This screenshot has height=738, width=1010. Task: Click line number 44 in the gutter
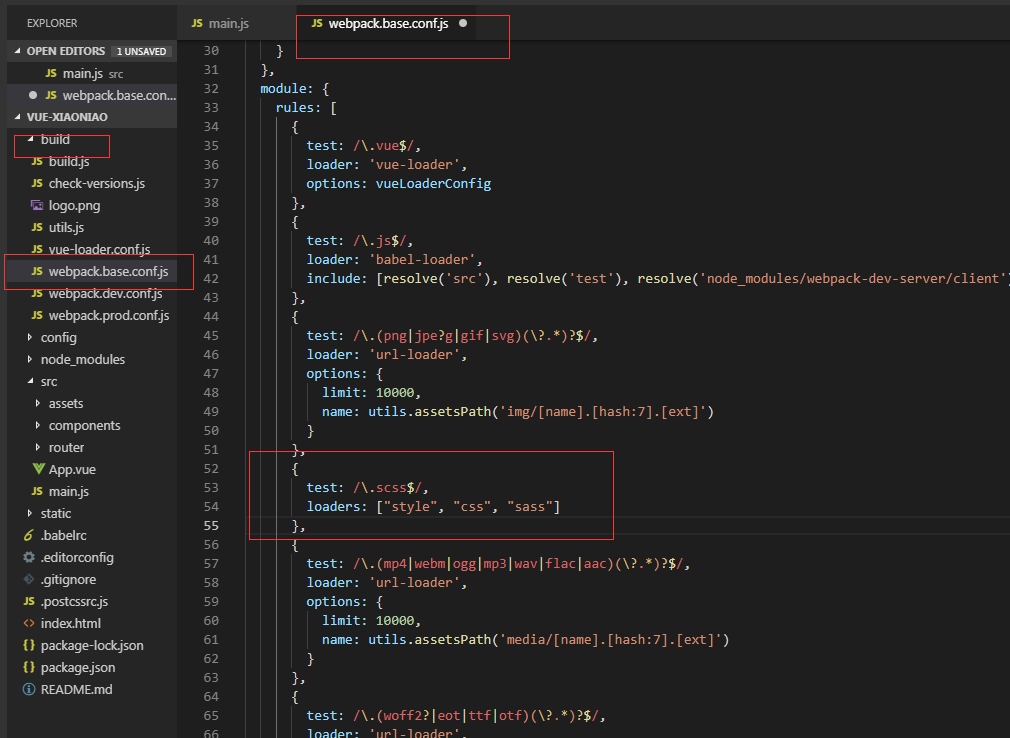211,316
